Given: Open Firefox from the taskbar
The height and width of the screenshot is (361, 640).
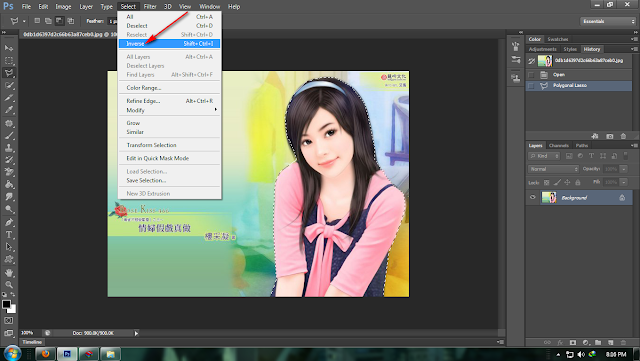Looking at the screenshot, I should tap(45, 354).
